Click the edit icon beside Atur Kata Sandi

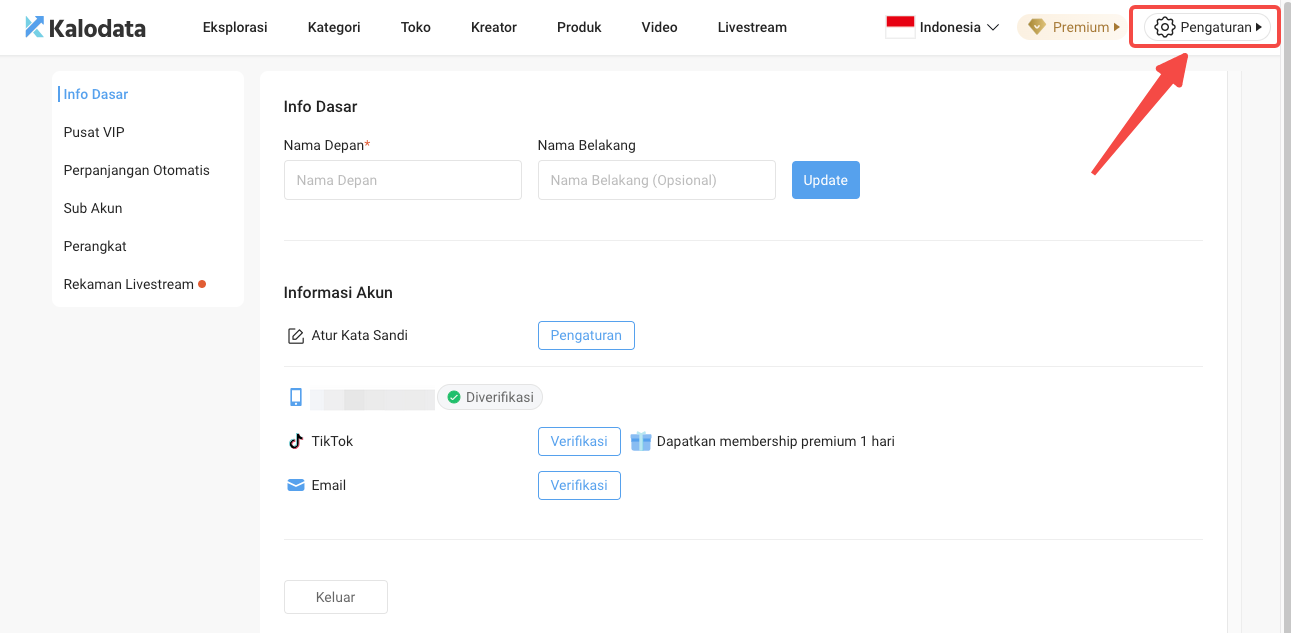[295, 335]
